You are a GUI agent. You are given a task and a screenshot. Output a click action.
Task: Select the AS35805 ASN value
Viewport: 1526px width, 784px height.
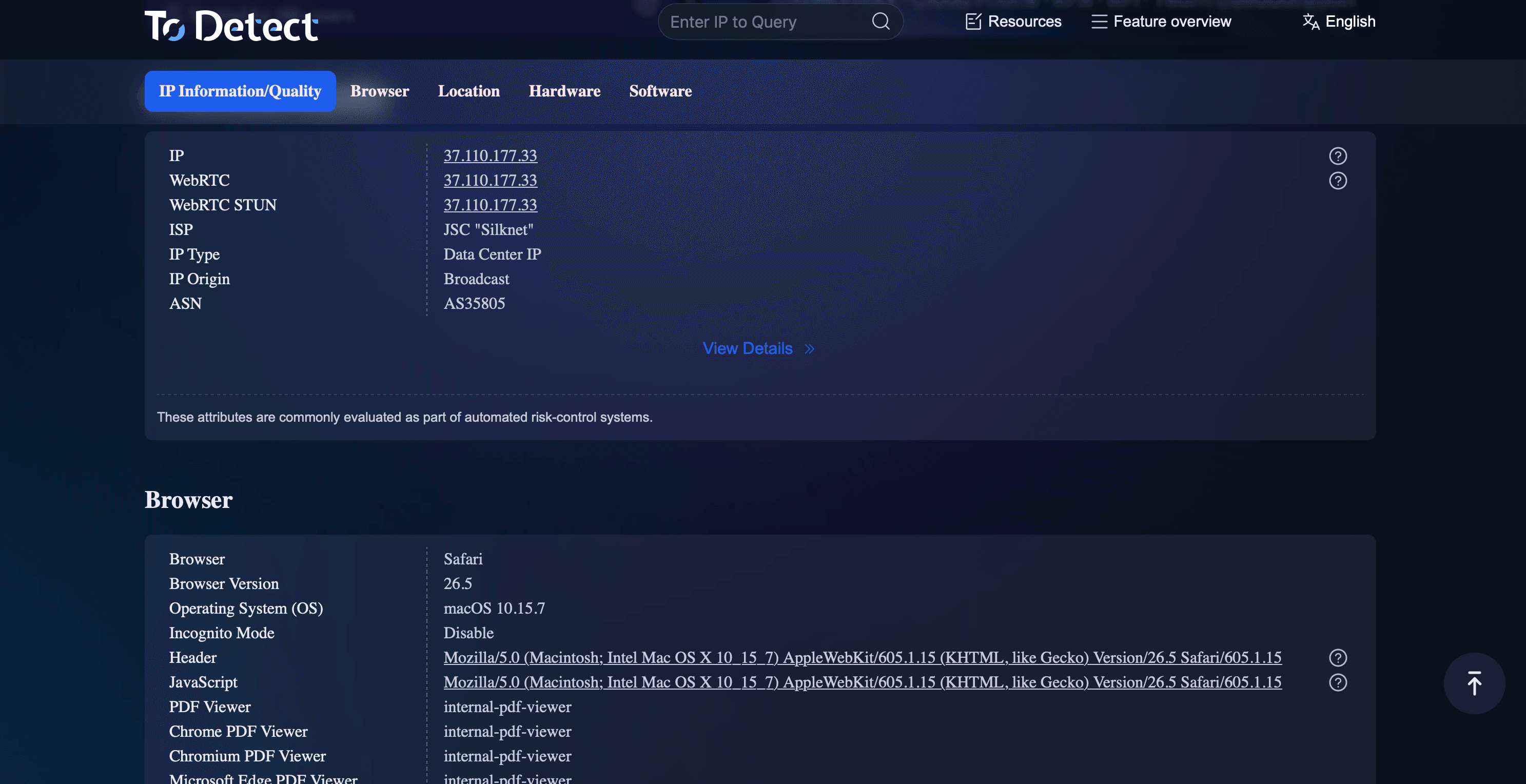tap(474, 304)
